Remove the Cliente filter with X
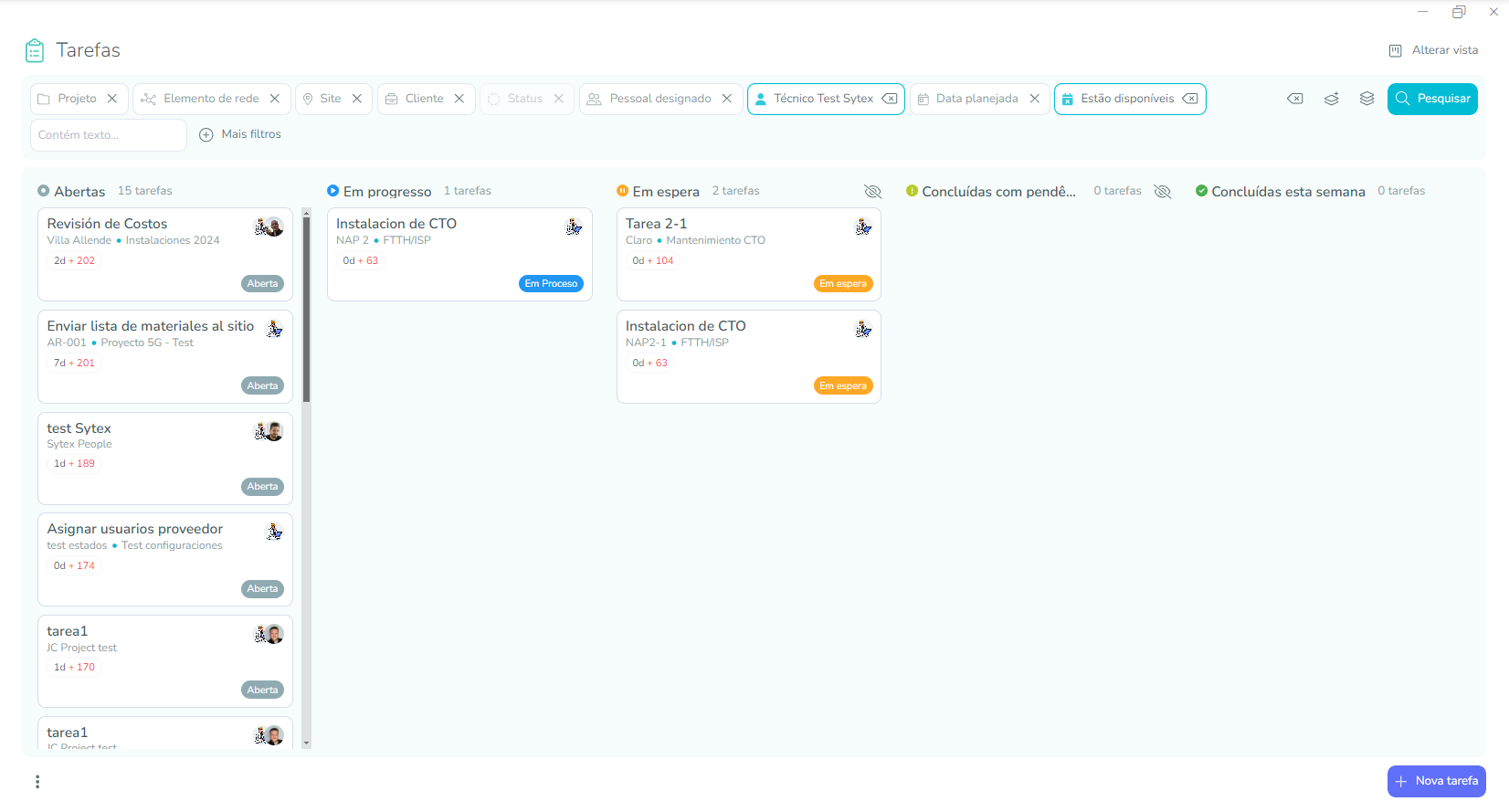This screenshot has height=812, width=1509. (459, 99)
